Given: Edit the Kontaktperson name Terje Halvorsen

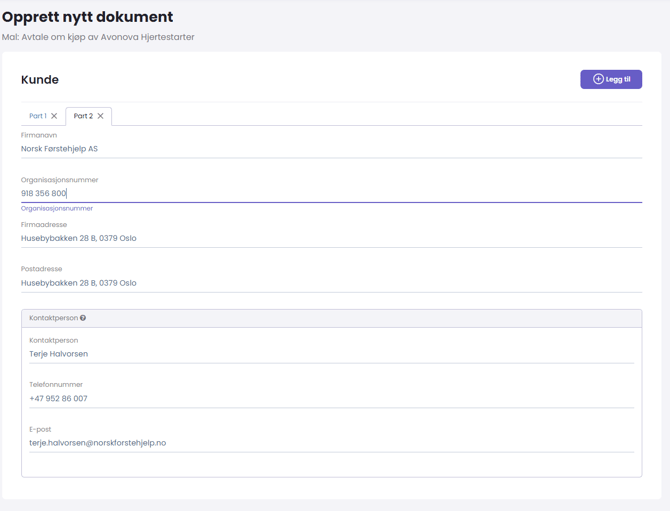Looking at the screenshot, I should (x=330, y=354).
